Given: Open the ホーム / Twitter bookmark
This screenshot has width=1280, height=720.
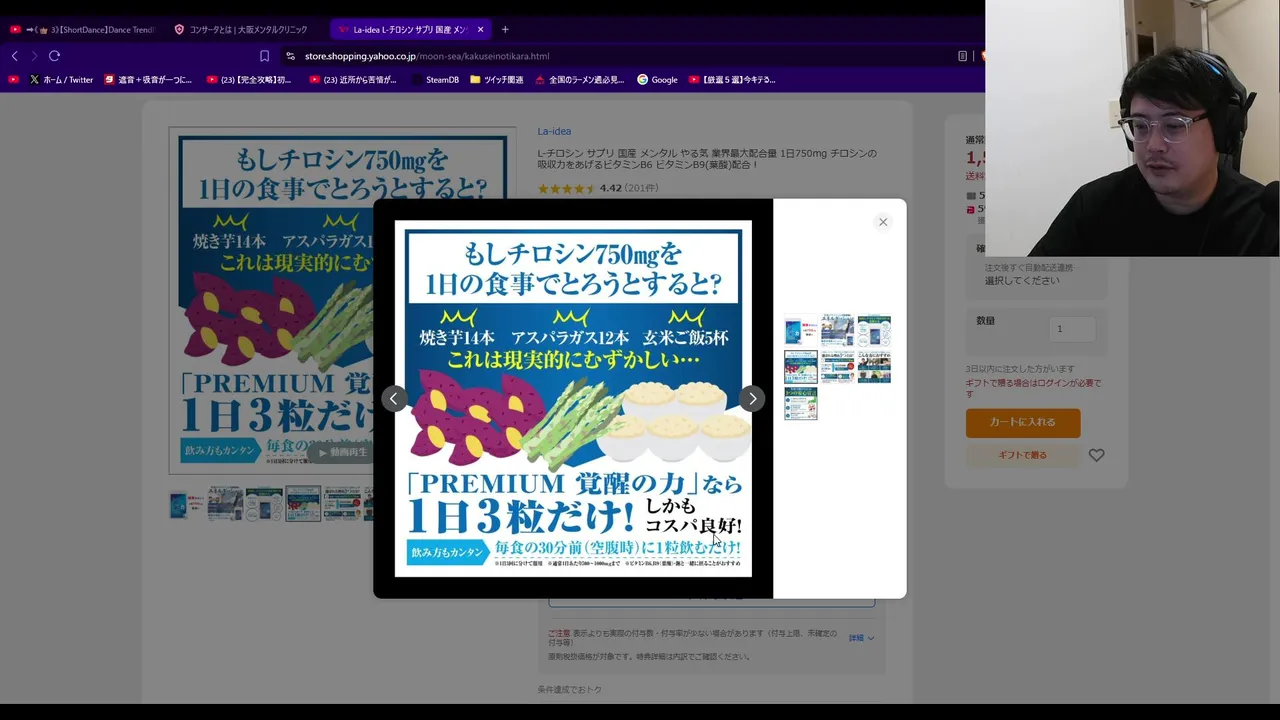Looking at the screenshot, I should click(x=61, y=79).
